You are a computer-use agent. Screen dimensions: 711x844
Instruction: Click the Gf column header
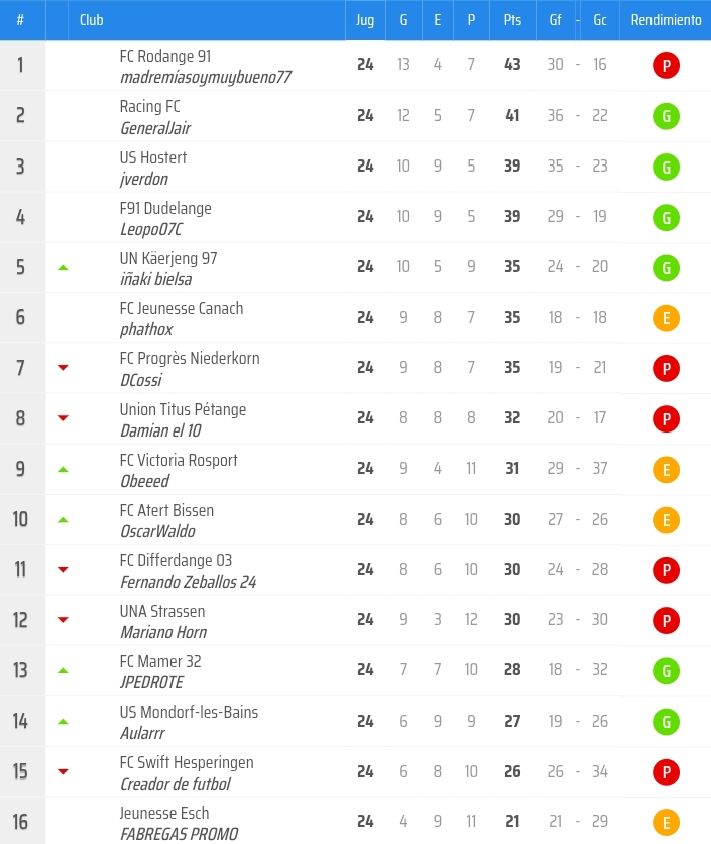click(555, 20)
